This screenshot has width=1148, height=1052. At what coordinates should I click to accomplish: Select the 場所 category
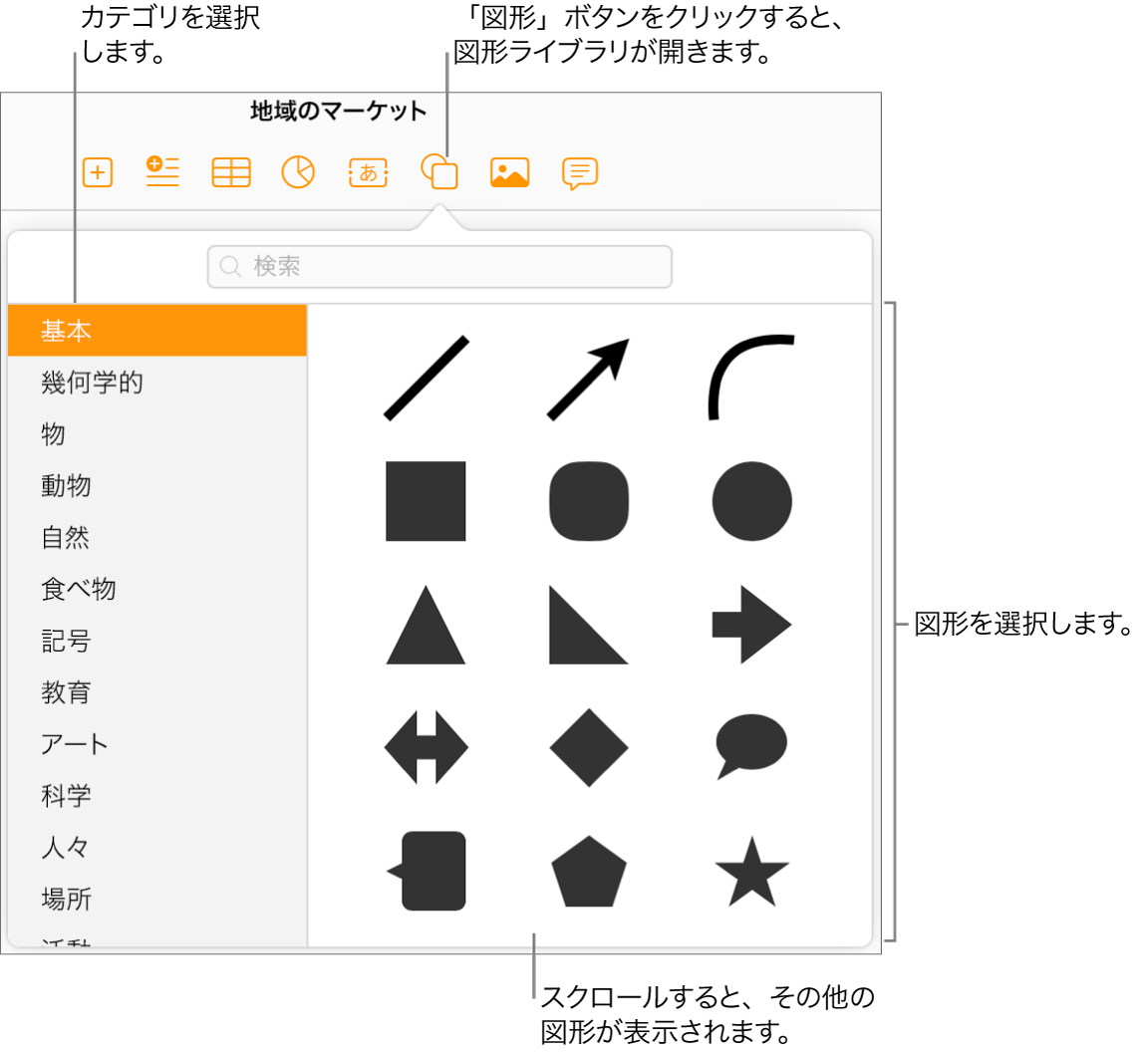(x=156, y=899)
